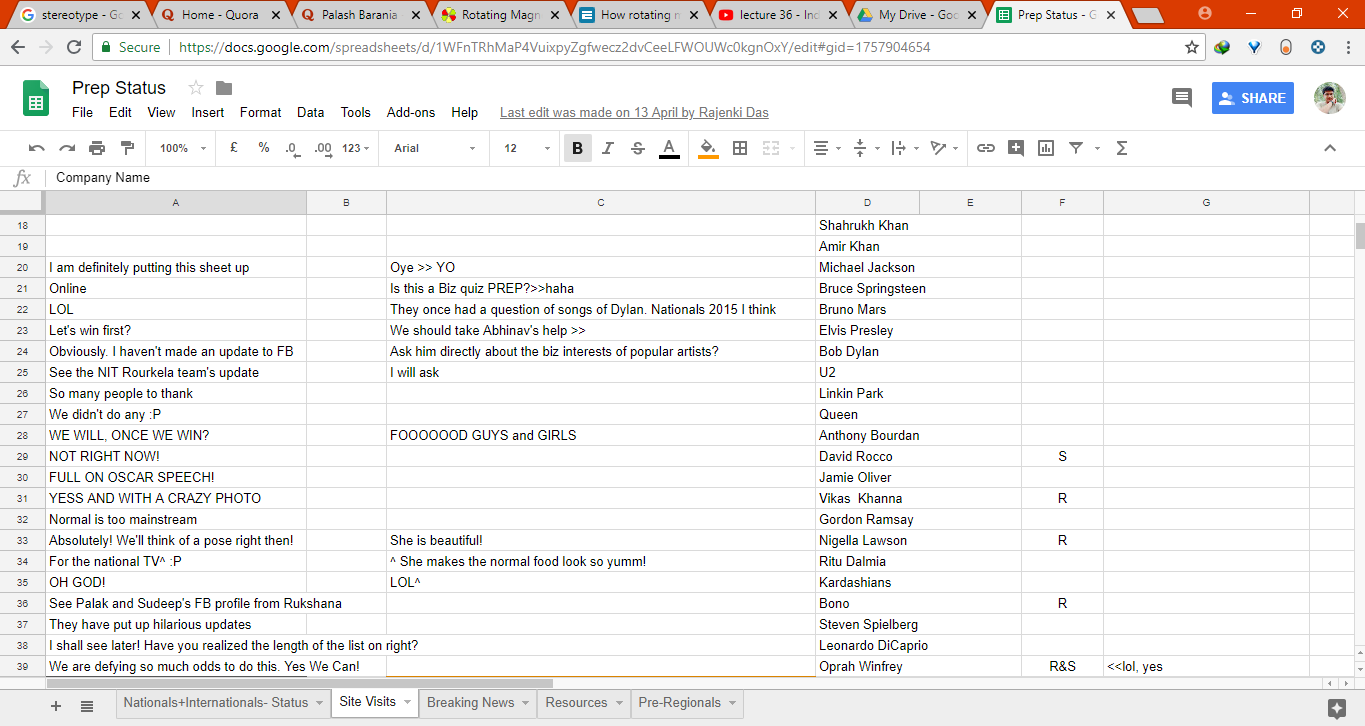Open horizontal align dropdown
Image resolution: width=1365 pixels, height=726 pixels.
[x=827, y=148]
